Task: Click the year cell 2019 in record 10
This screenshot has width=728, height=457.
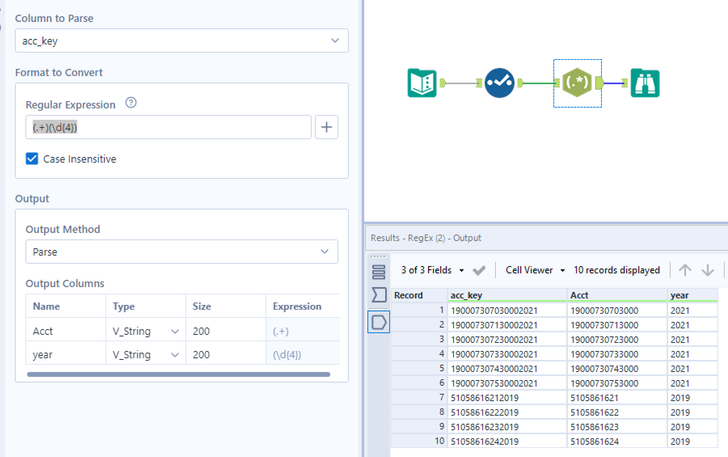Action: point(693,441)
